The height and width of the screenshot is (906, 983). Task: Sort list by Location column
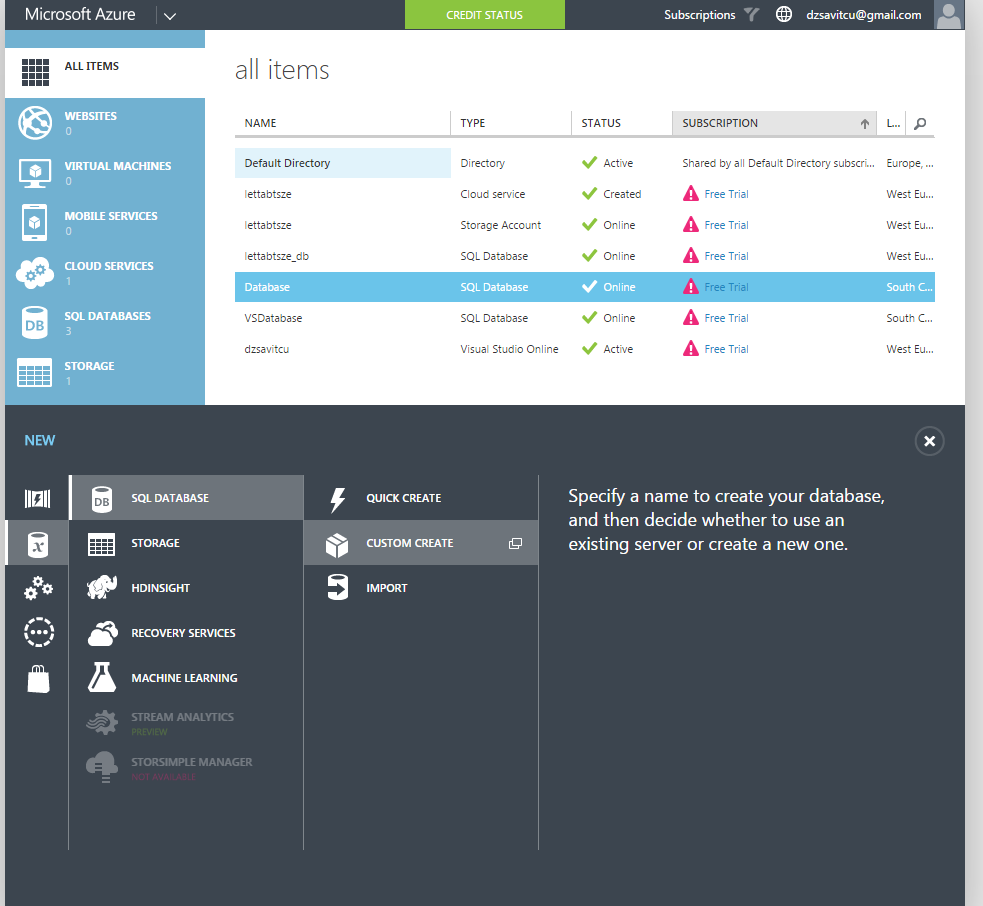[893, 123]
